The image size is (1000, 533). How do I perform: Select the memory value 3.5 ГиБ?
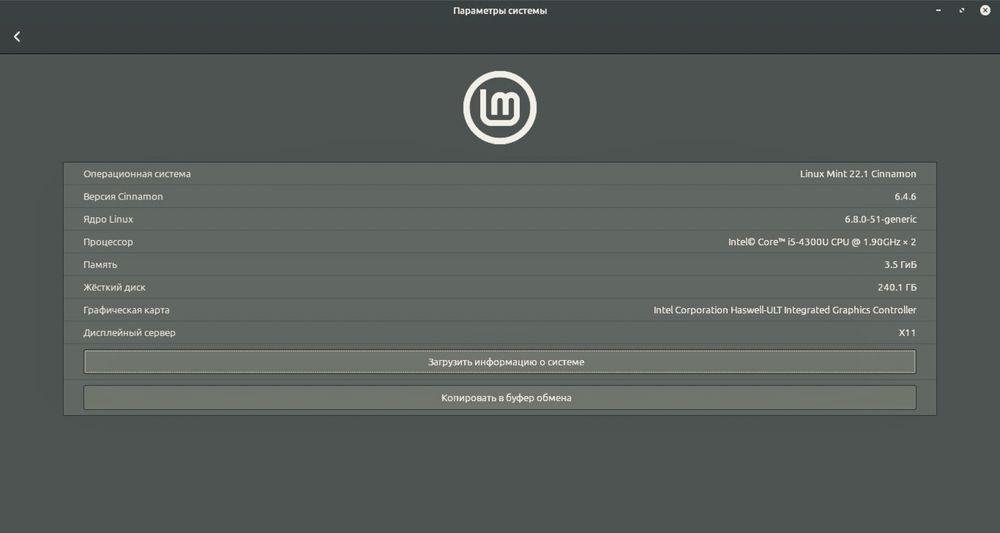click(900, 265)
